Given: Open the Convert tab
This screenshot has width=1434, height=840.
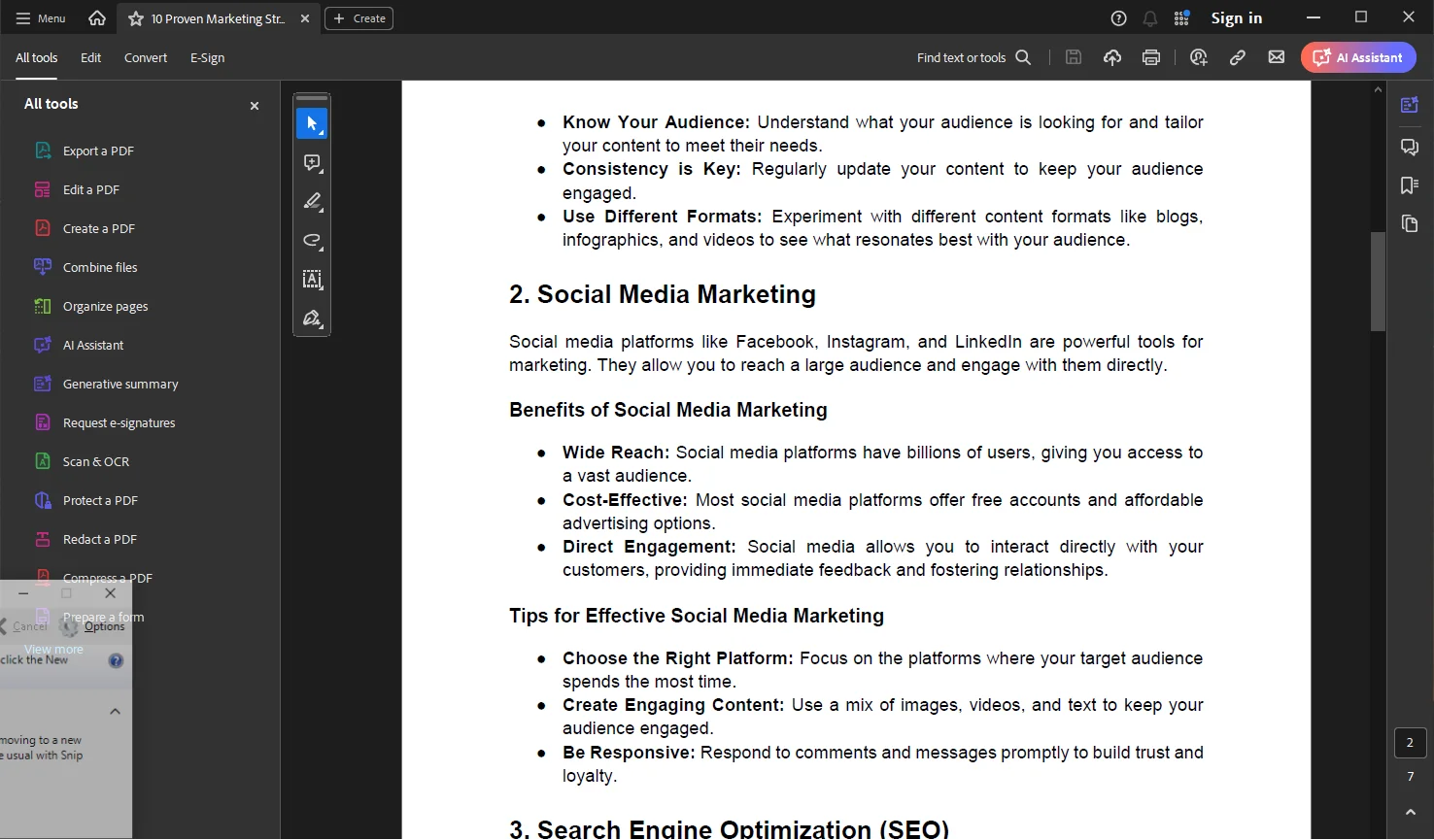Looking at the screenshot, I should (146, 58).
